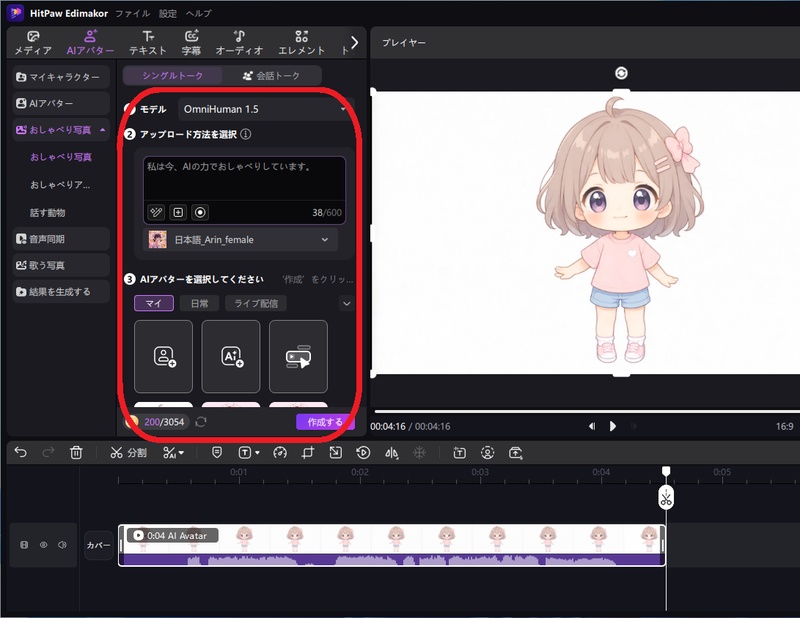This screenshot has height=618, width=800.
Task: Click the marker shield icon
Action: (217, 452)
